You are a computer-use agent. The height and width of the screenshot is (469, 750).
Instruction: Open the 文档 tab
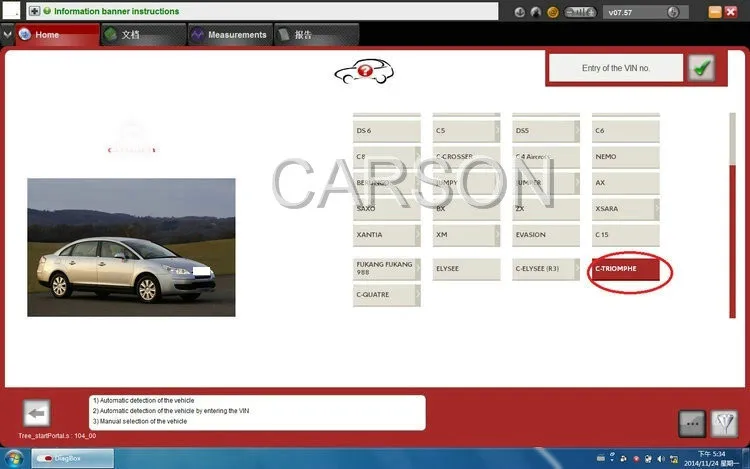pos(143,34)
